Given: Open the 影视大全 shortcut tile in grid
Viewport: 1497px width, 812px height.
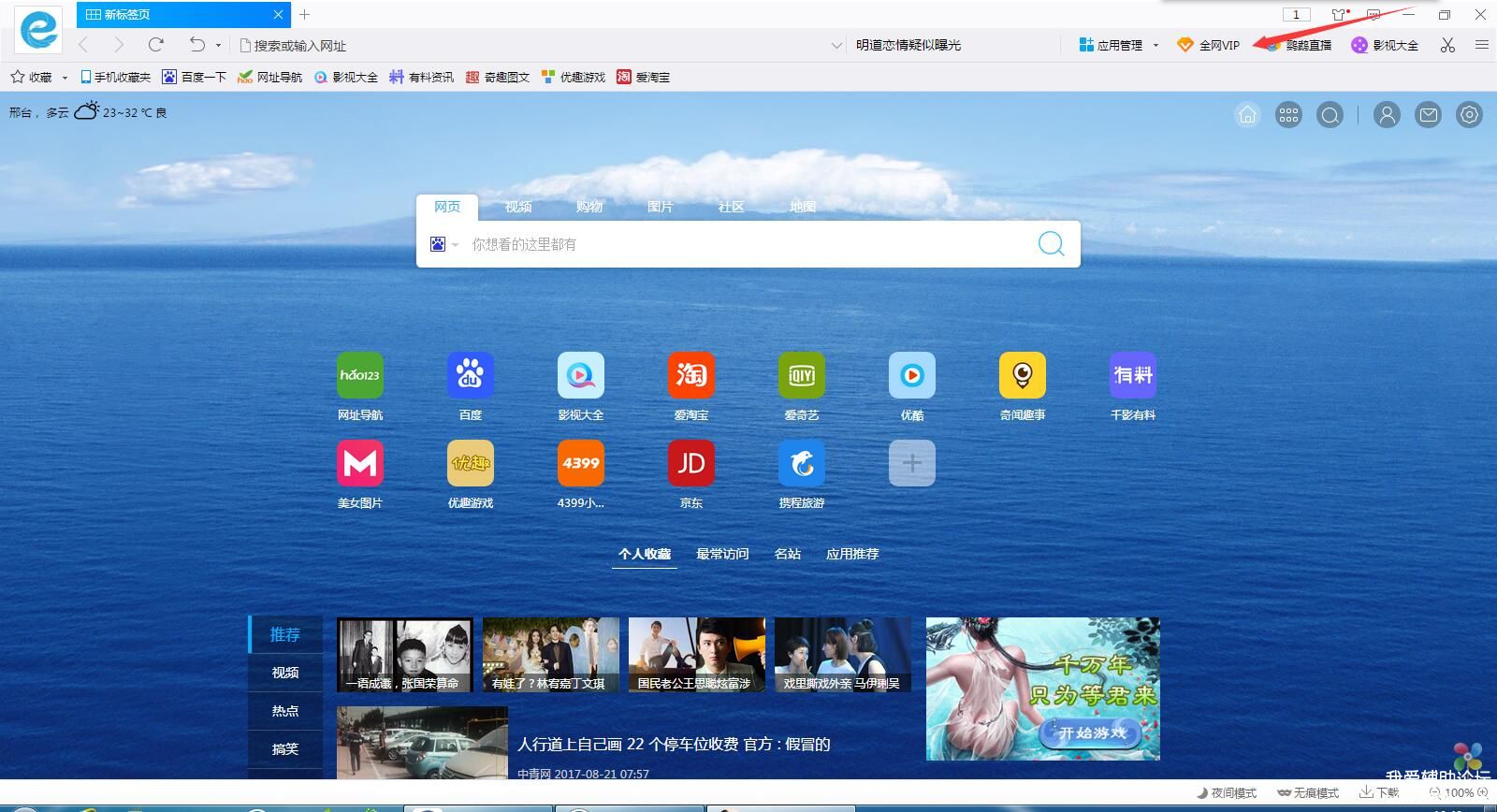Looking at the screenshot, I should (x=581, y=375).
